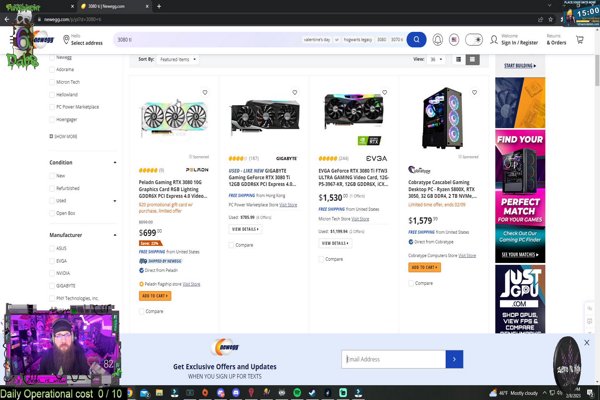Switch to grid view layout icon
Viewport: 600px width, 400px height.
point(472,59)
